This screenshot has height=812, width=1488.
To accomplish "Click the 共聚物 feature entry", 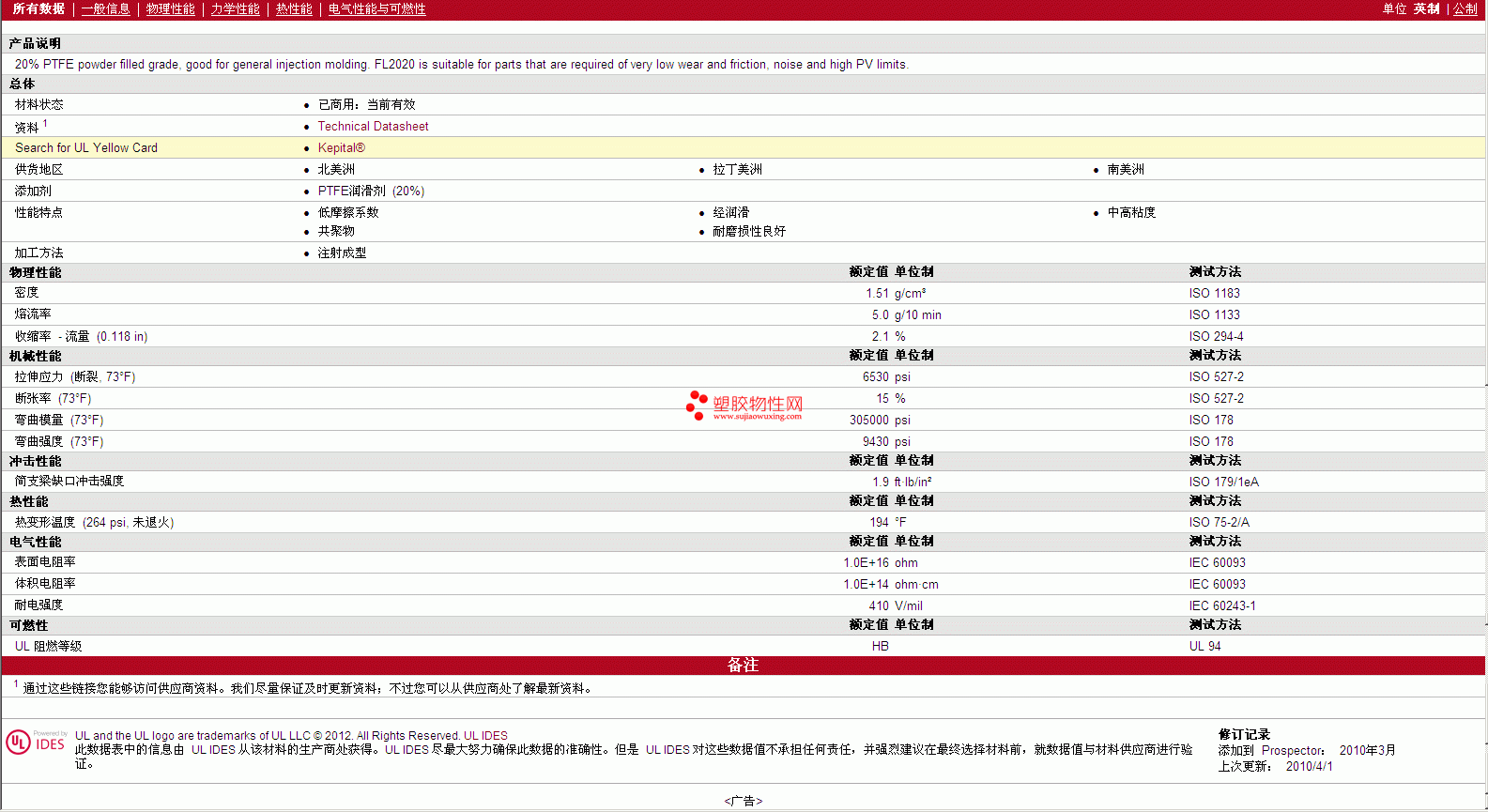I will (x=336, y=231).
